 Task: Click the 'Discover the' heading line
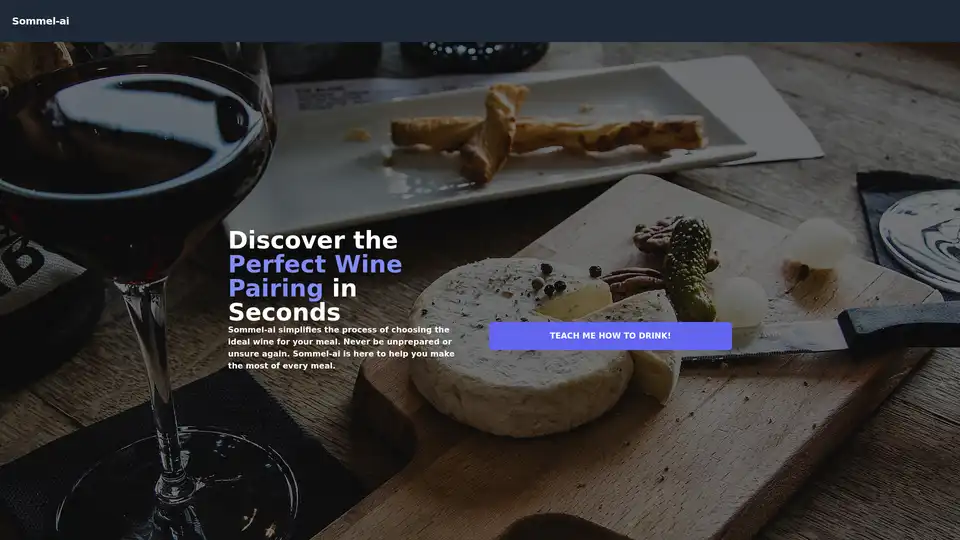pyautogui.click(x=313, y=240)
